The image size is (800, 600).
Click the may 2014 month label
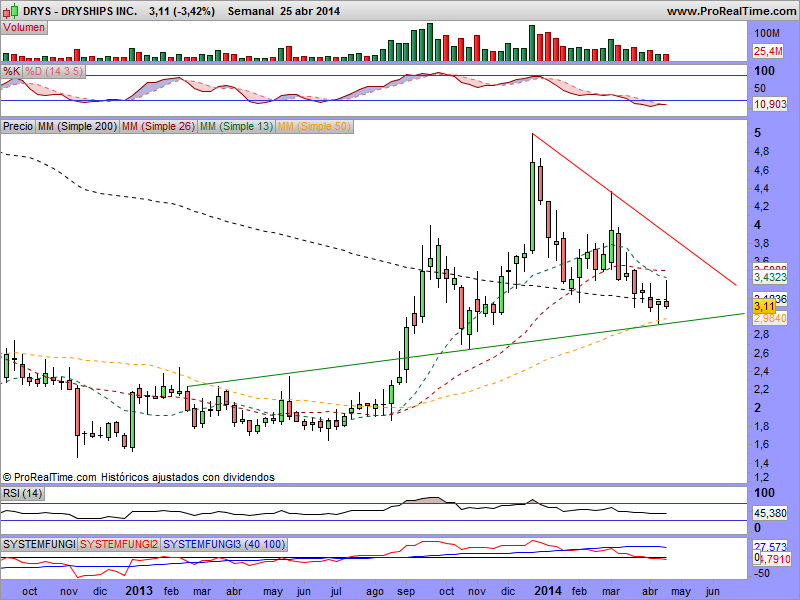[x=681, y=591]
